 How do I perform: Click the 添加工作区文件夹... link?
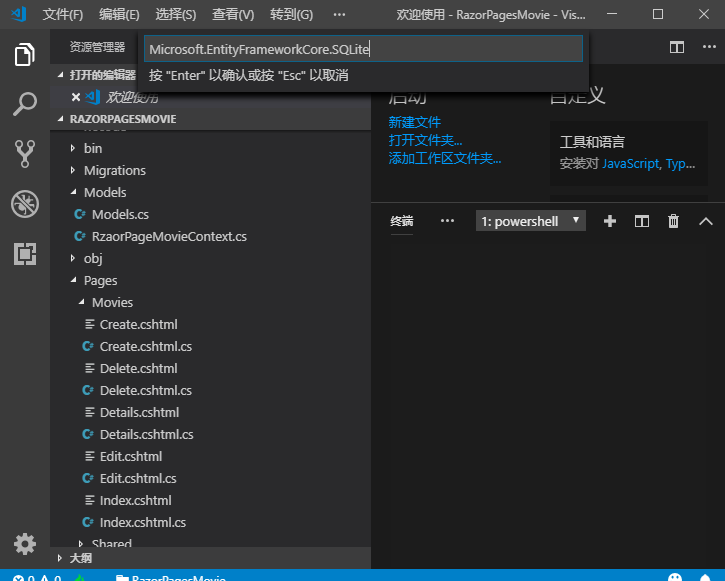445,159
